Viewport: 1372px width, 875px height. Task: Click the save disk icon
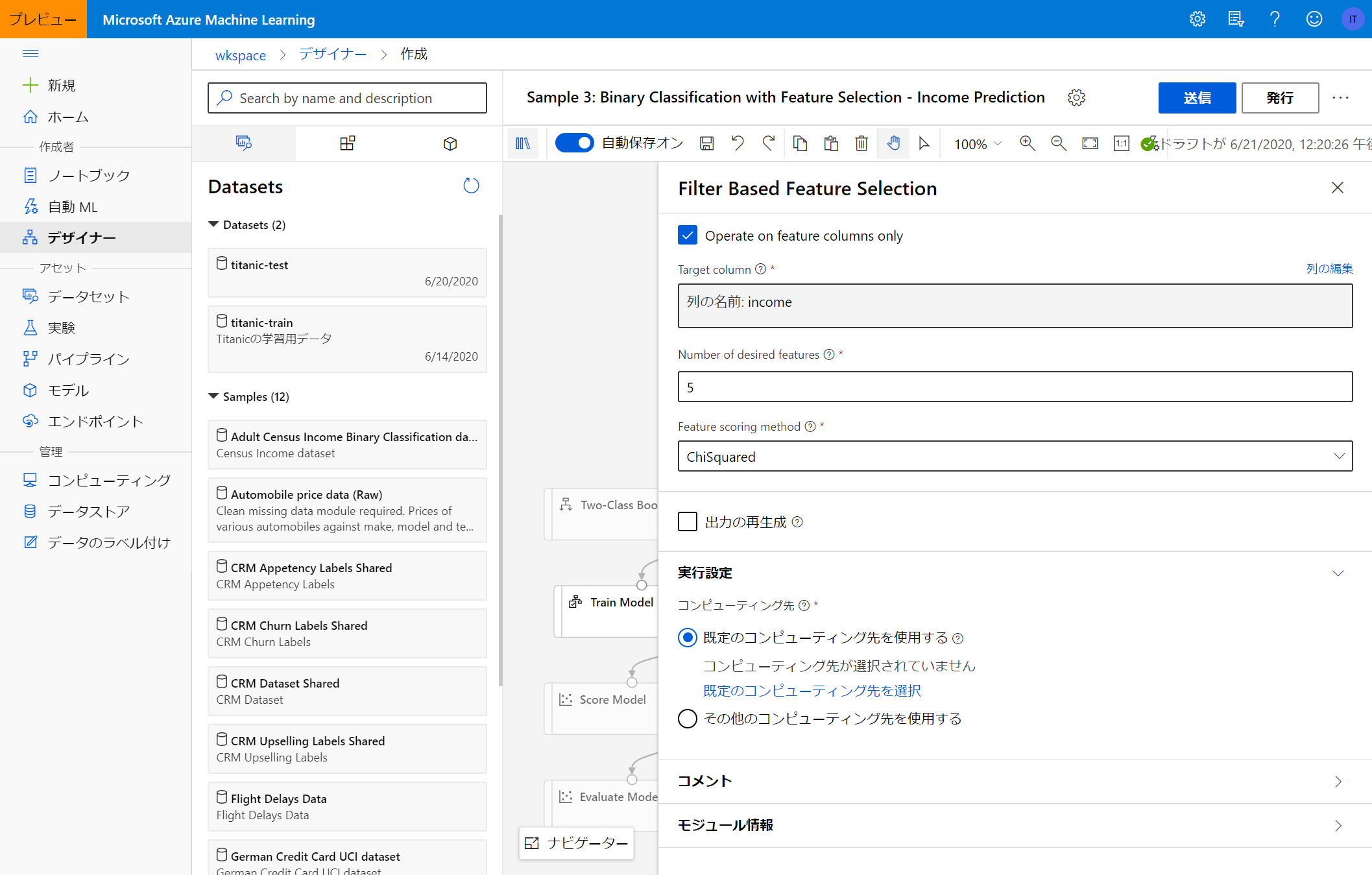click(x=706, y=143)
